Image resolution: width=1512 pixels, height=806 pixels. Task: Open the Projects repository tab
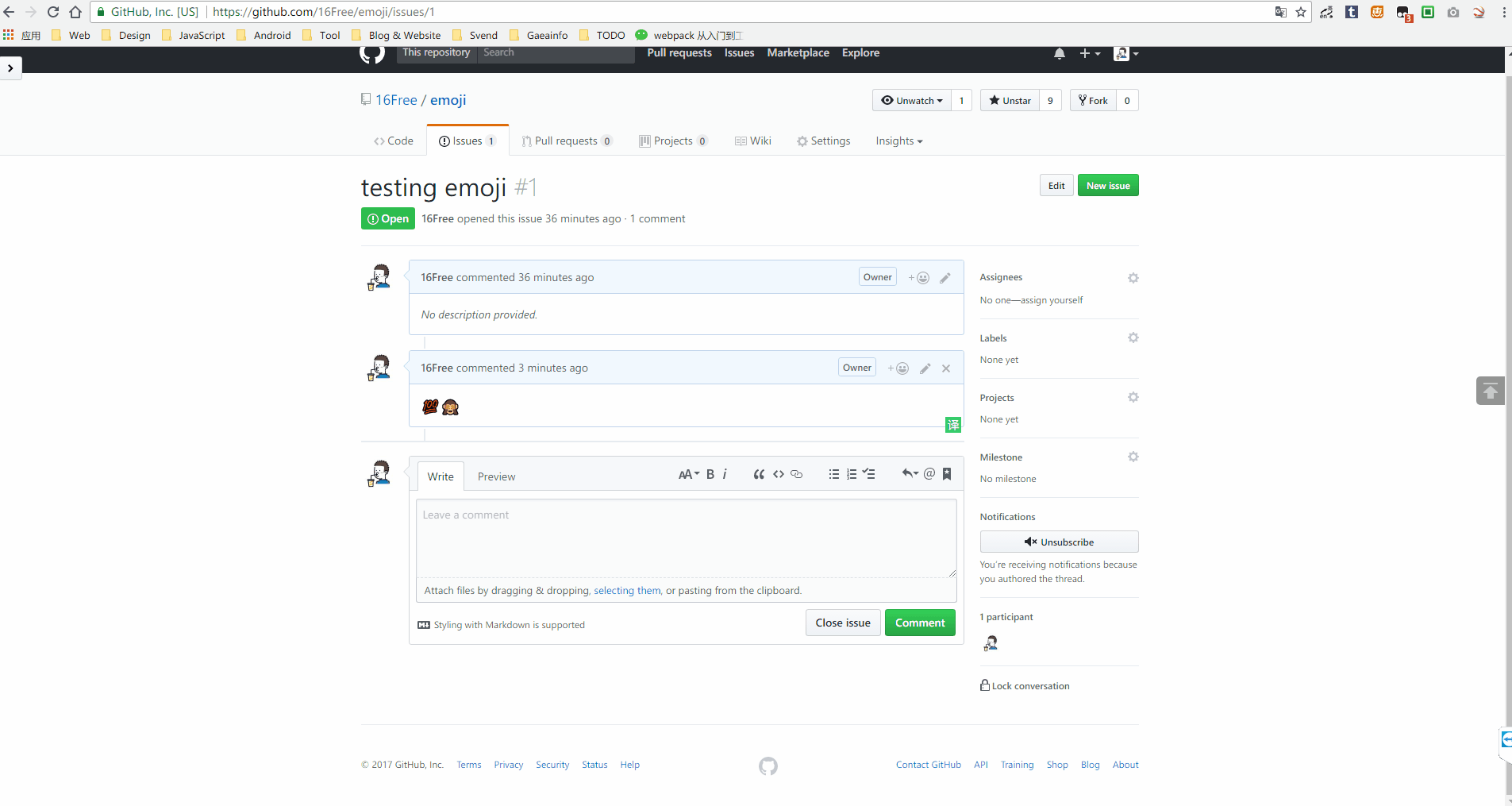pos(673,141)
